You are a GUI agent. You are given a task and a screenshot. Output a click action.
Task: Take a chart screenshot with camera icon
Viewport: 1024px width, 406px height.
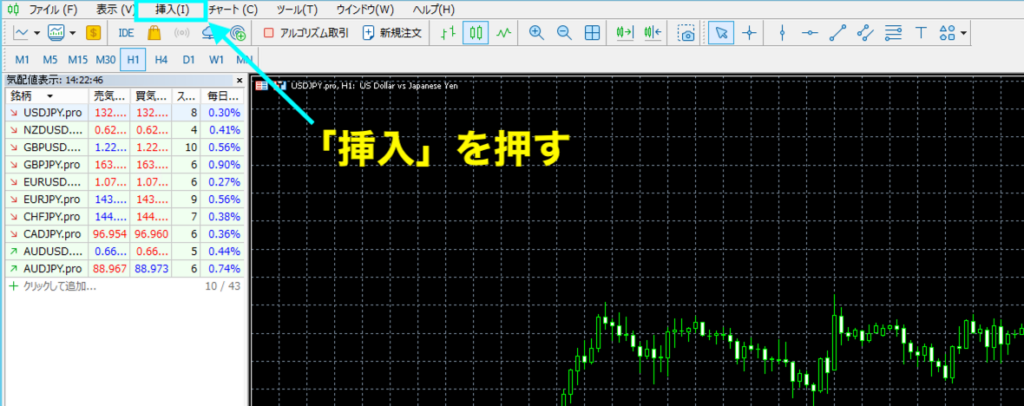686,33
